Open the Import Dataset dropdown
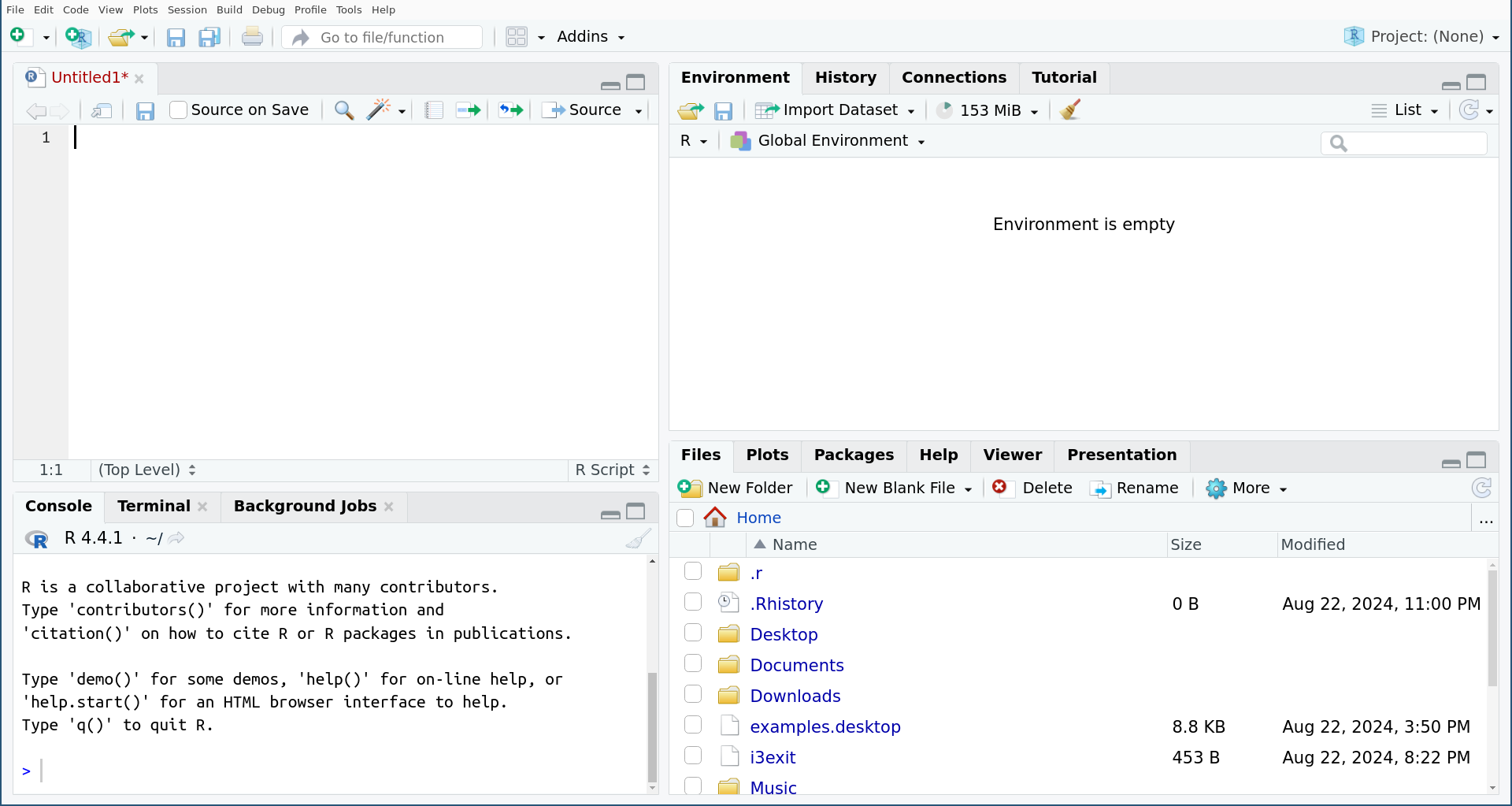 pos(835,110)
